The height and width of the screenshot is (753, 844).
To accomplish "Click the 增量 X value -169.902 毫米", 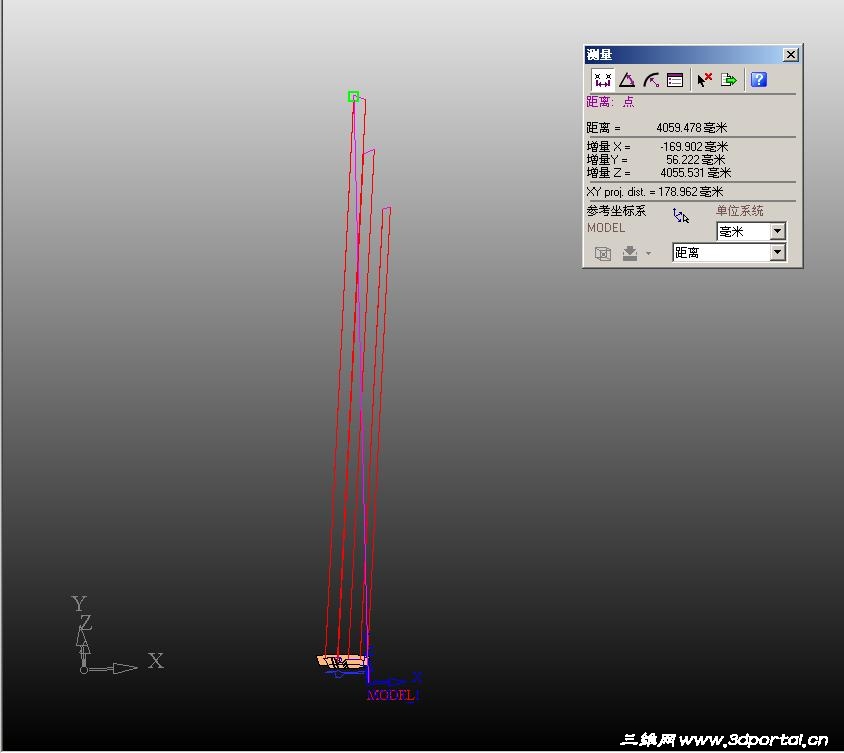I will [x=694, y=146].
